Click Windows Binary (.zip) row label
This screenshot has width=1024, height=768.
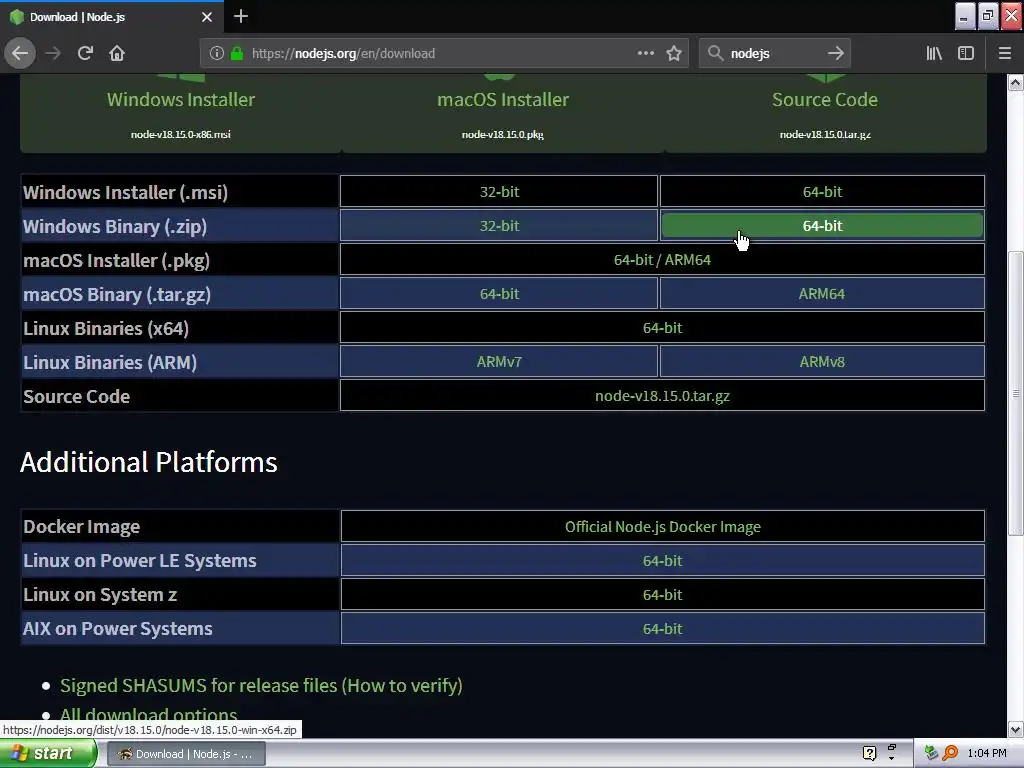tap(115, 226)
